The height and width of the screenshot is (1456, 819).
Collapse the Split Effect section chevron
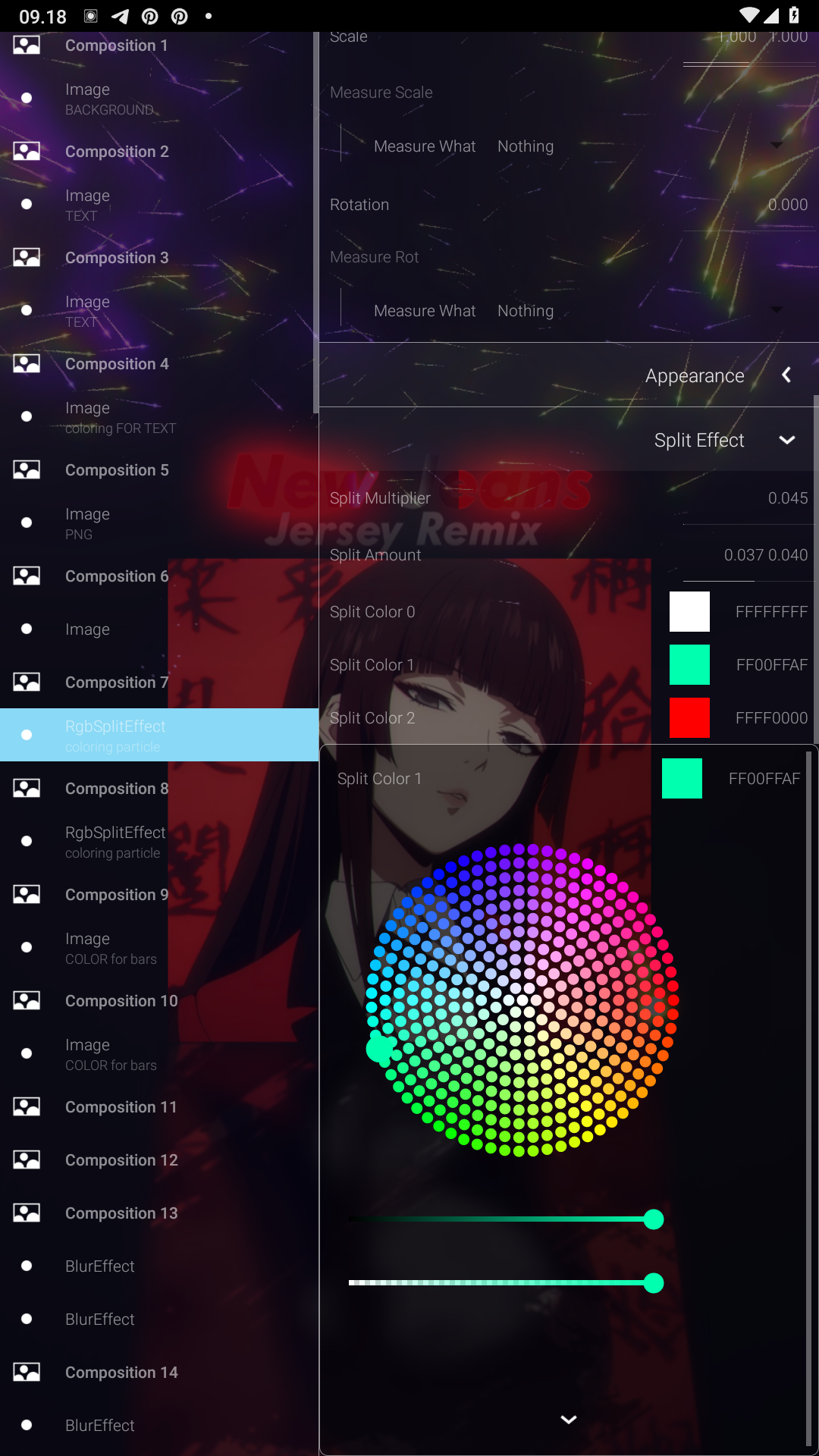pos(787,440)
